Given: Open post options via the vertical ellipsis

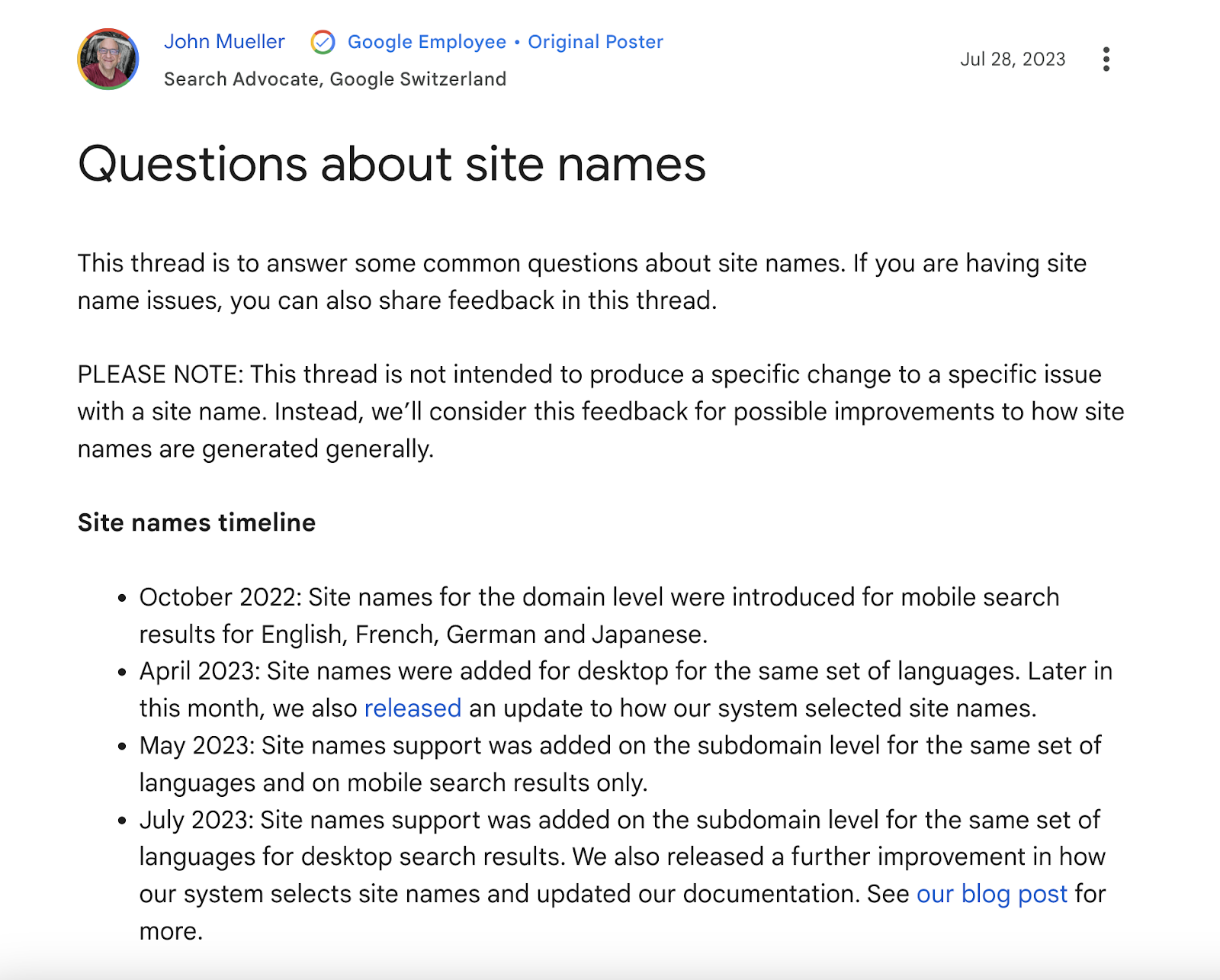Looking at the screenshot, I should point(1106,59).
